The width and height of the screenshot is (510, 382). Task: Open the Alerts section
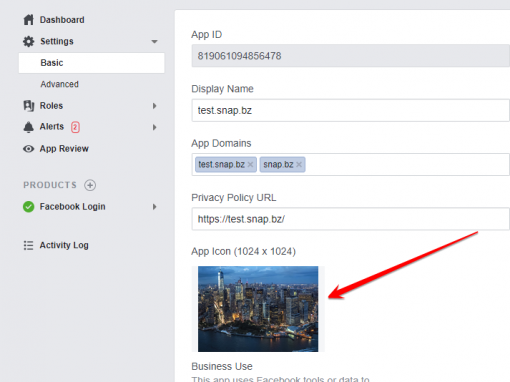click(52, 127)
